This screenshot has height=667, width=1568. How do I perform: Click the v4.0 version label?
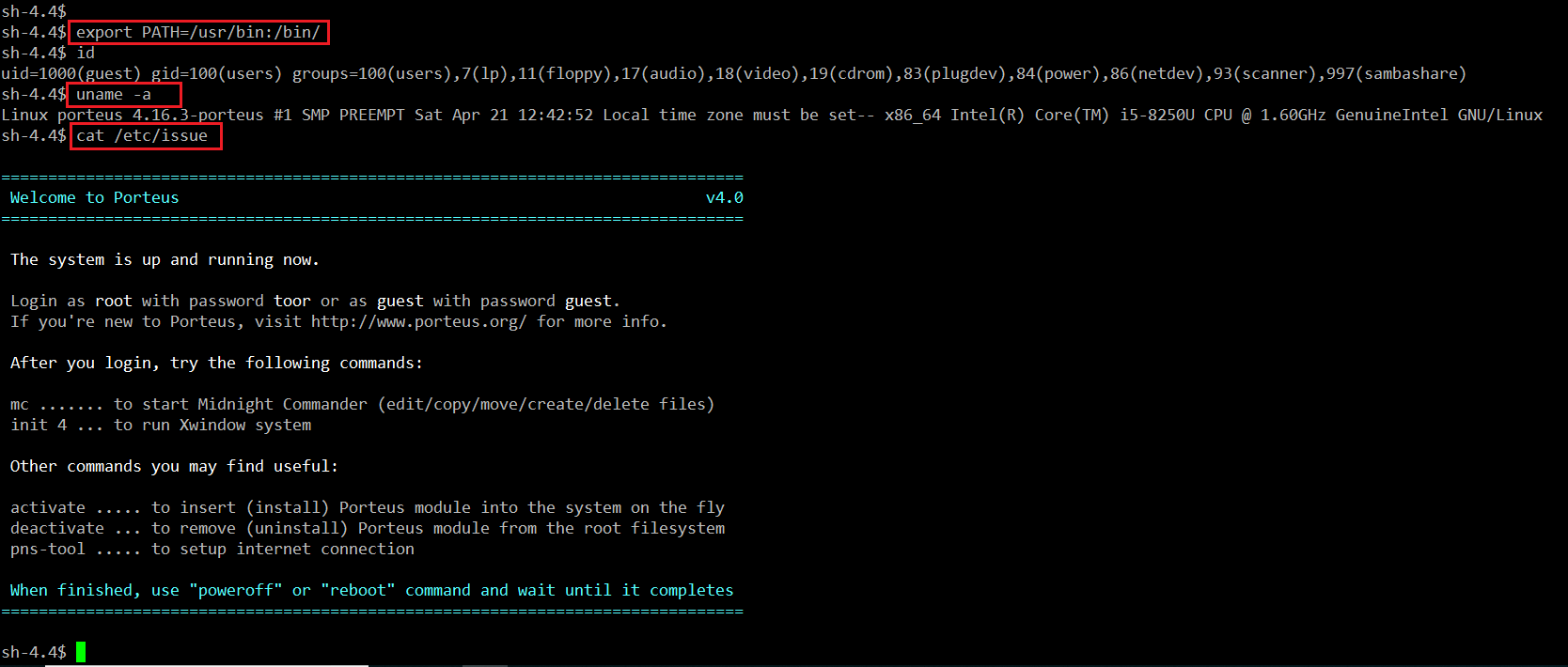coord(724,197)
